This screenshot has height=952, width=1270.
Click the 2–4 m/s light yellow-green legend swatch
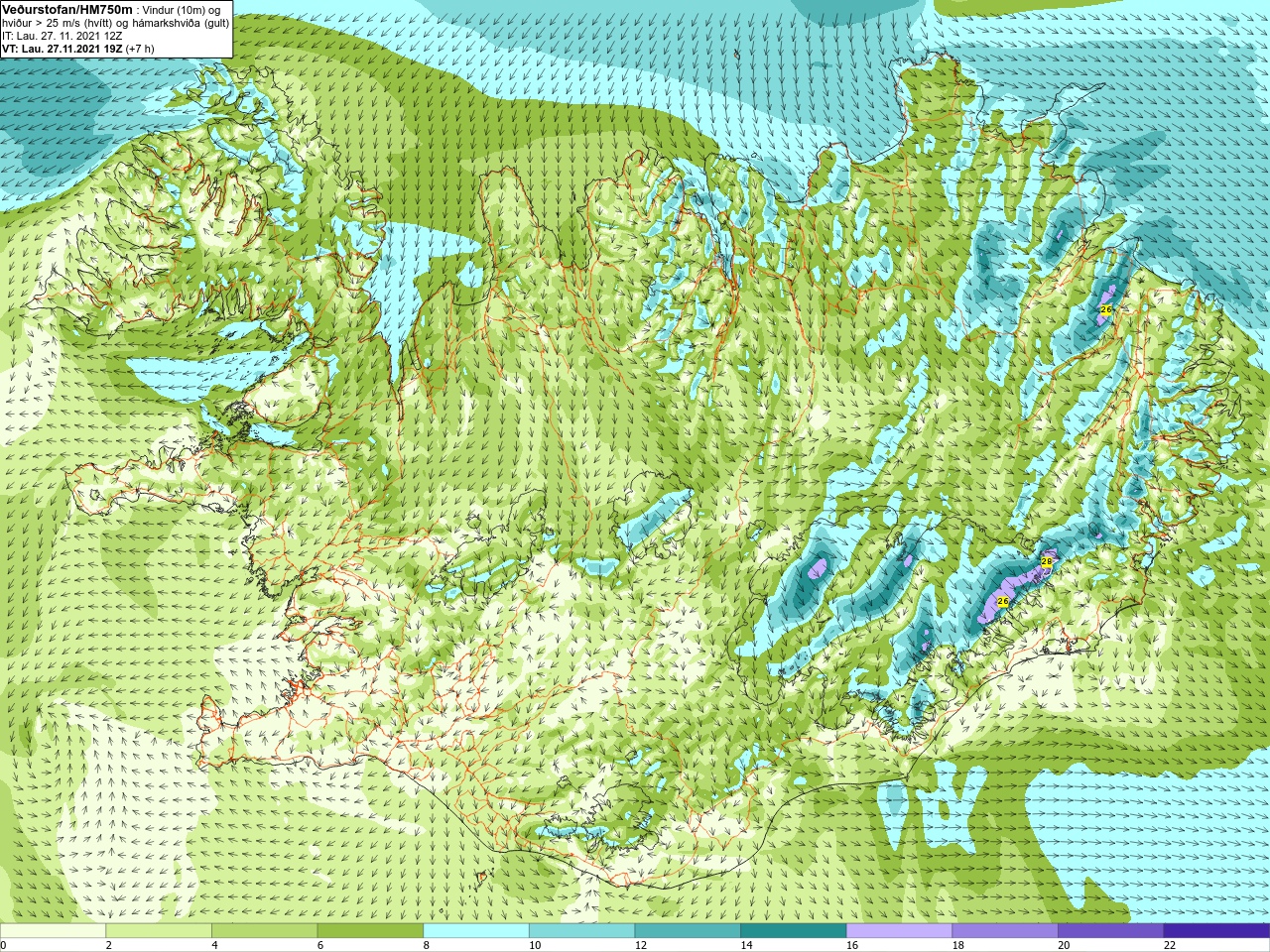click(159, 931)
